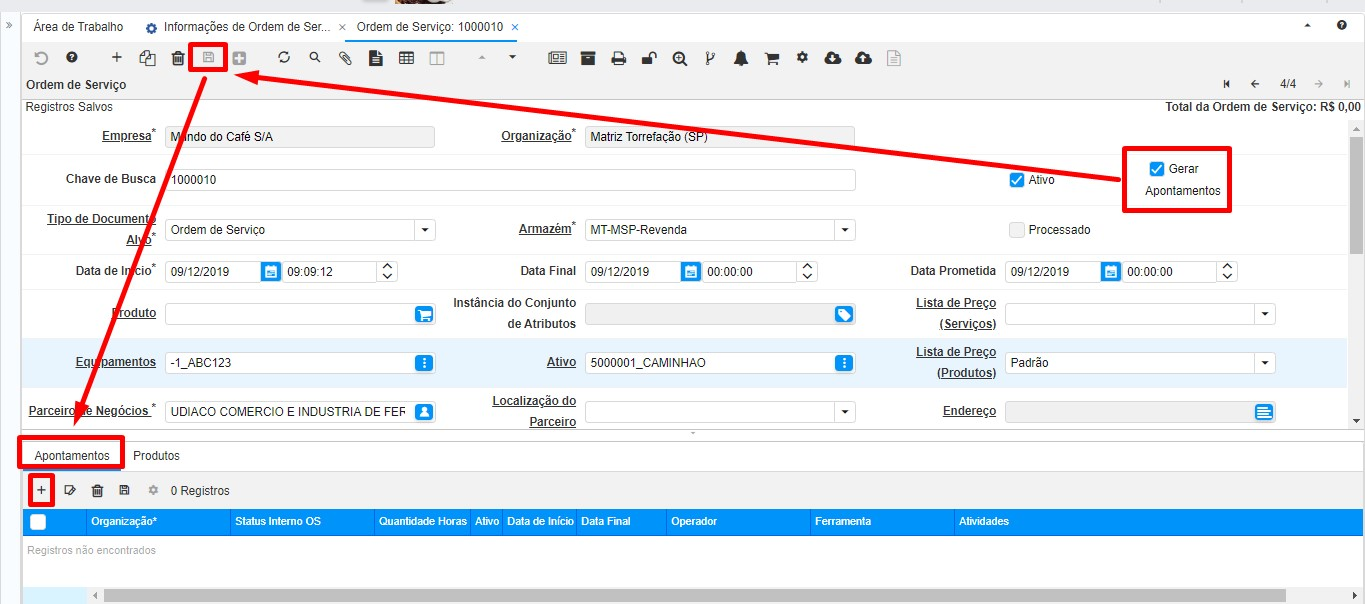The image size is (1365, 604).
Task: Uncheck the Ativo checkbox
Action: click(1017, 180)
